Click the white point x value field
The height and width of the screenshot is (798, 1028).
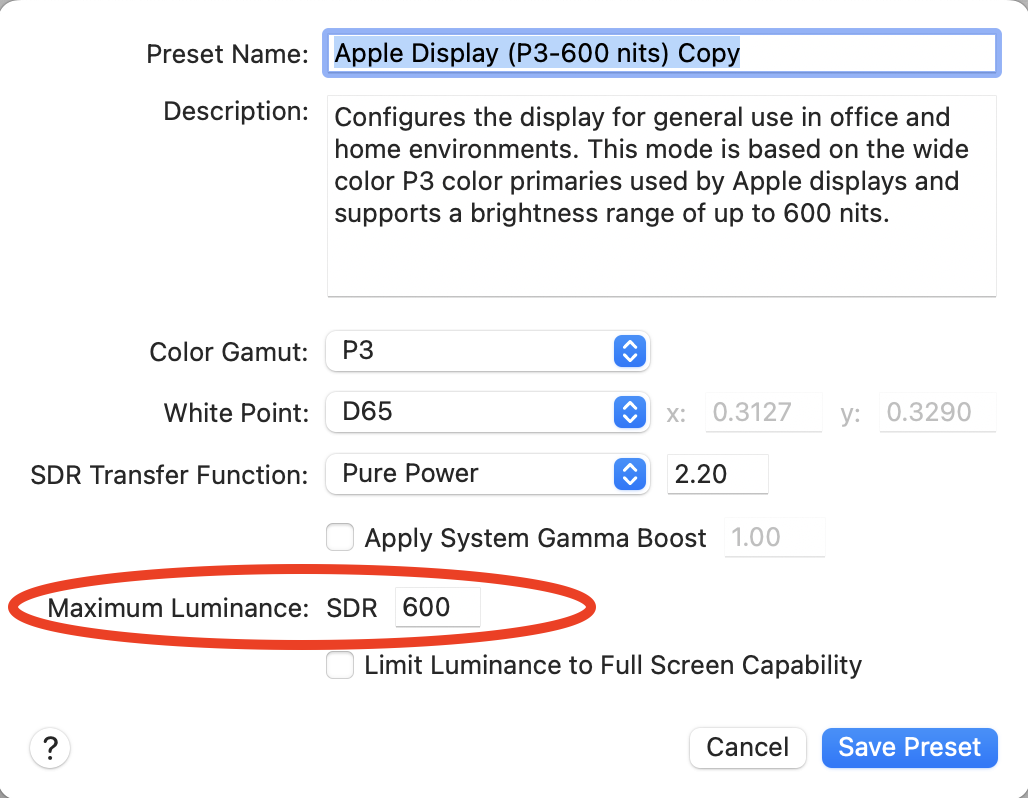(764, 412)
